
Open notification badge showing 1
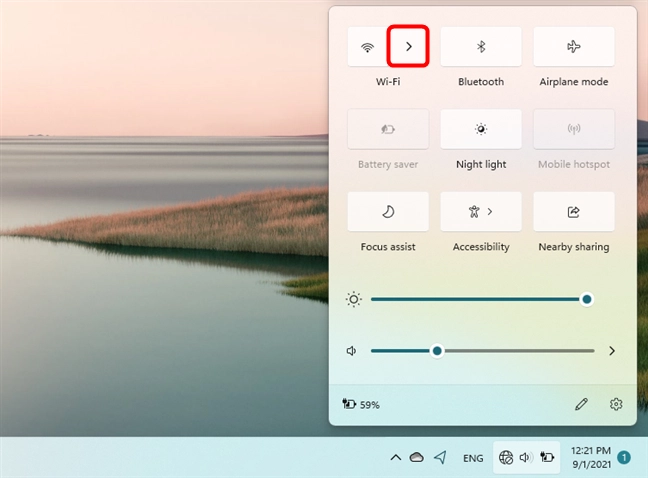(624, 457)
